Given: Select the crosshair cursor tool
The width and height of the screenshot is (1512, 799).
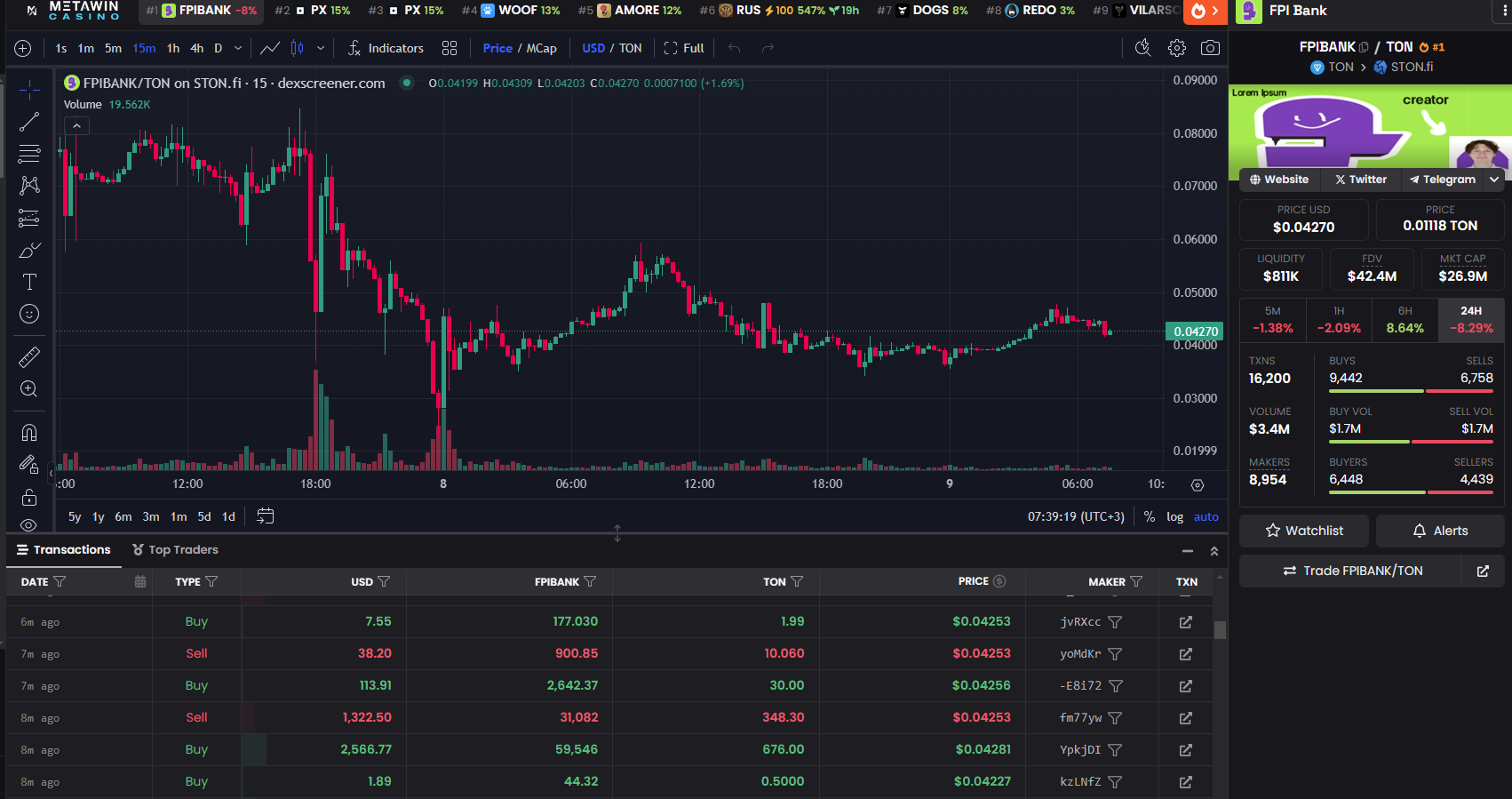Looking at the screenshot, I should click(x=29, y=91).
